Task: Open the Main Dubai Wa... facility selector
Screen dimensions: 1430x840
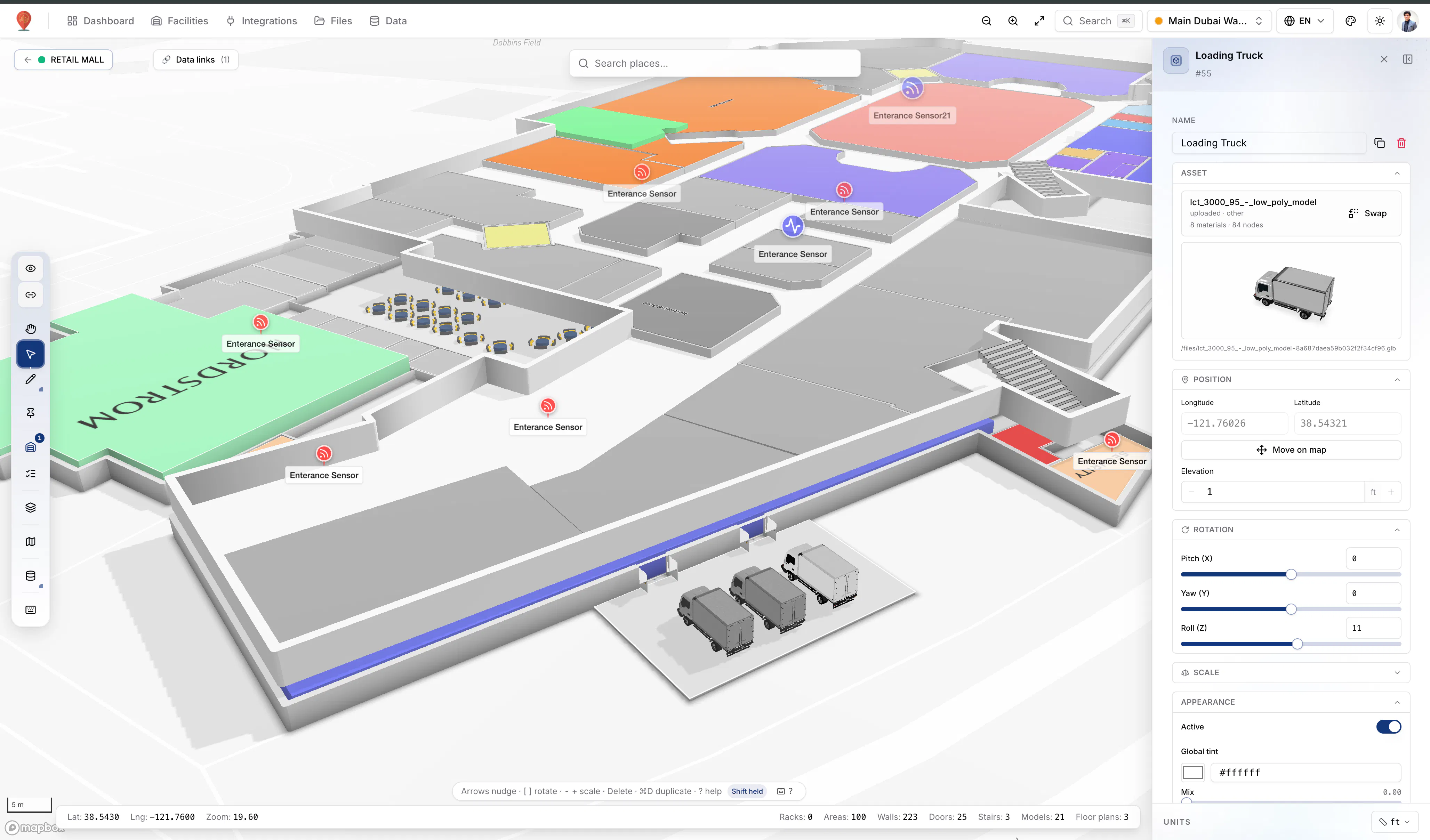Action: click(x=1209, y=21)
